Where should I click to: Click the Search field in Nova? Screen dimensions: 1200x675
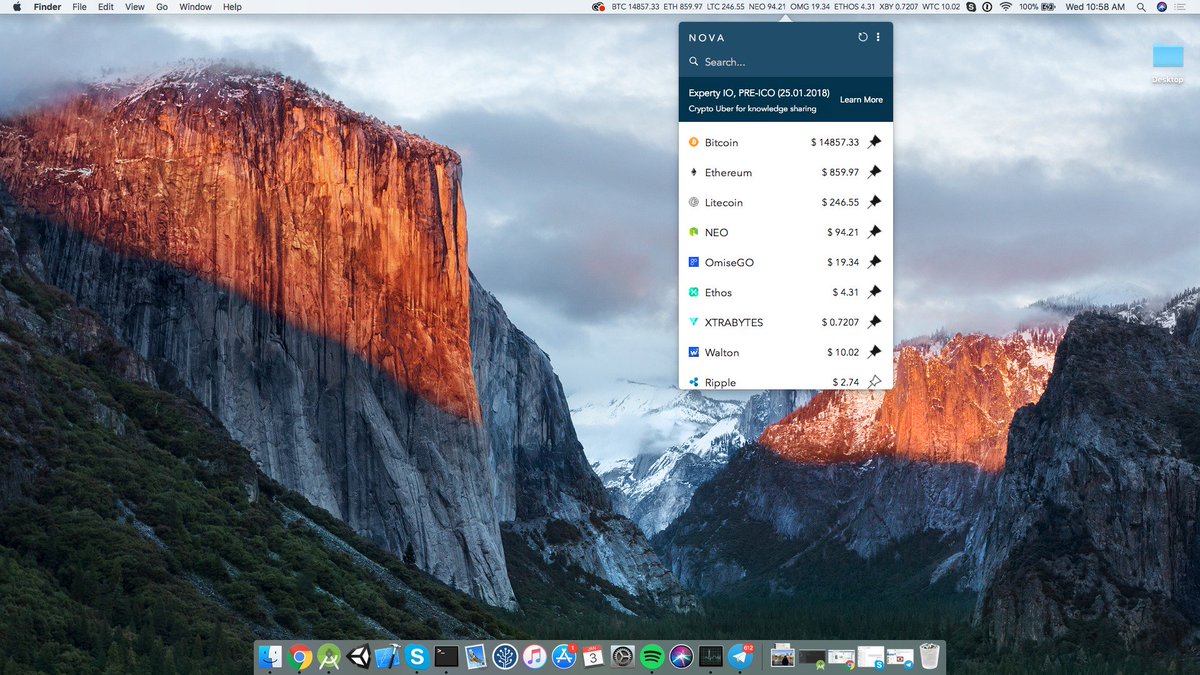coord(785,62)
